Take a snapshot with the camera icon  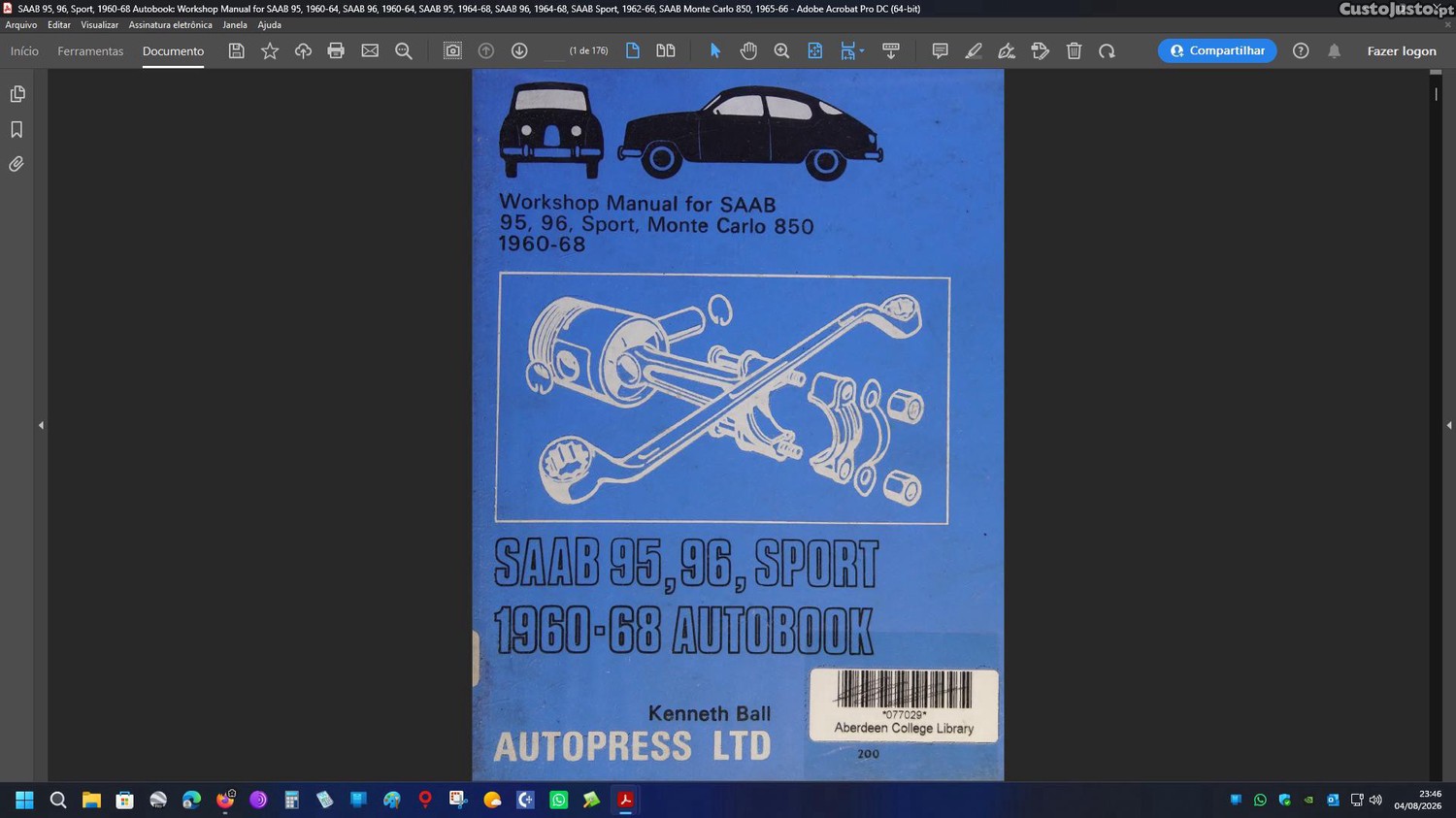coord(452,50)
